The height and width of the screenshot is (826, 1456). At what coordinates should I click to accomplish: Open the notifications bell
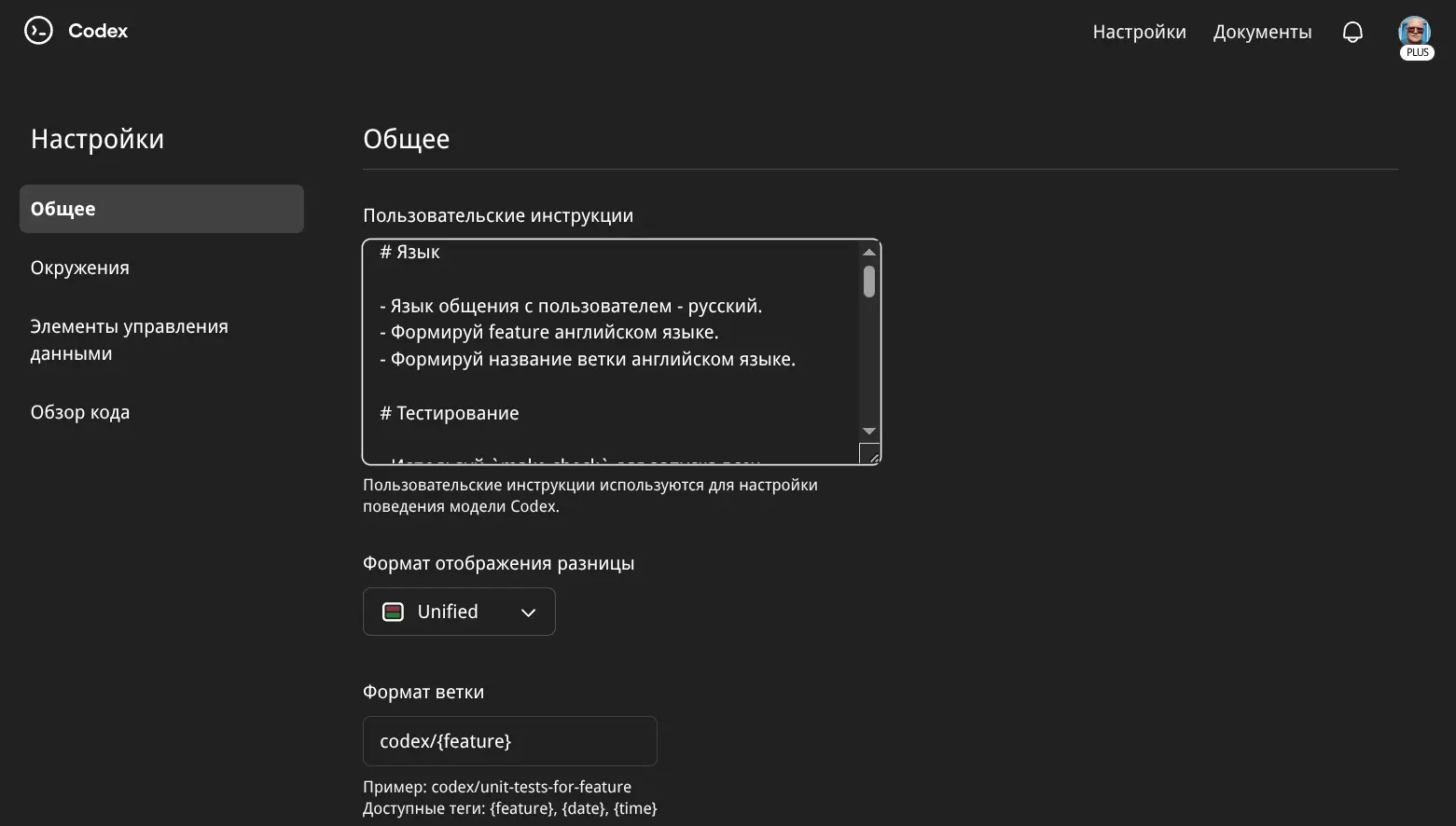[x=1352, y=33]
